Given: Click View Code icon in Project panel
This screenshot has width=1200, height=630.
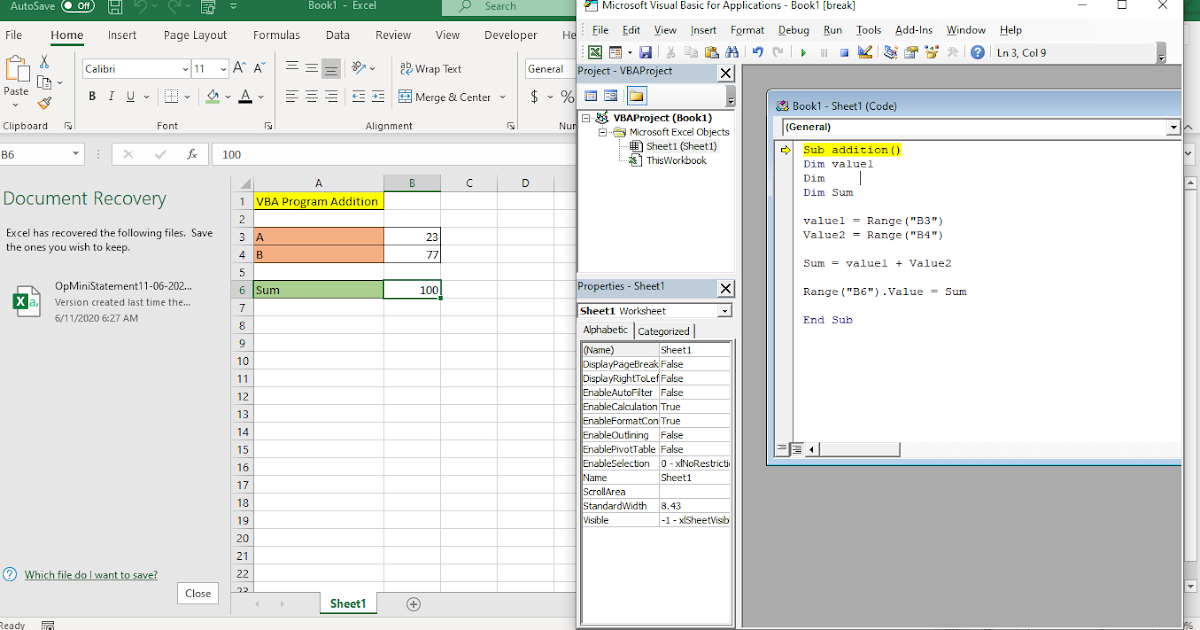Looking at the screenshot, I should point(590,96).
